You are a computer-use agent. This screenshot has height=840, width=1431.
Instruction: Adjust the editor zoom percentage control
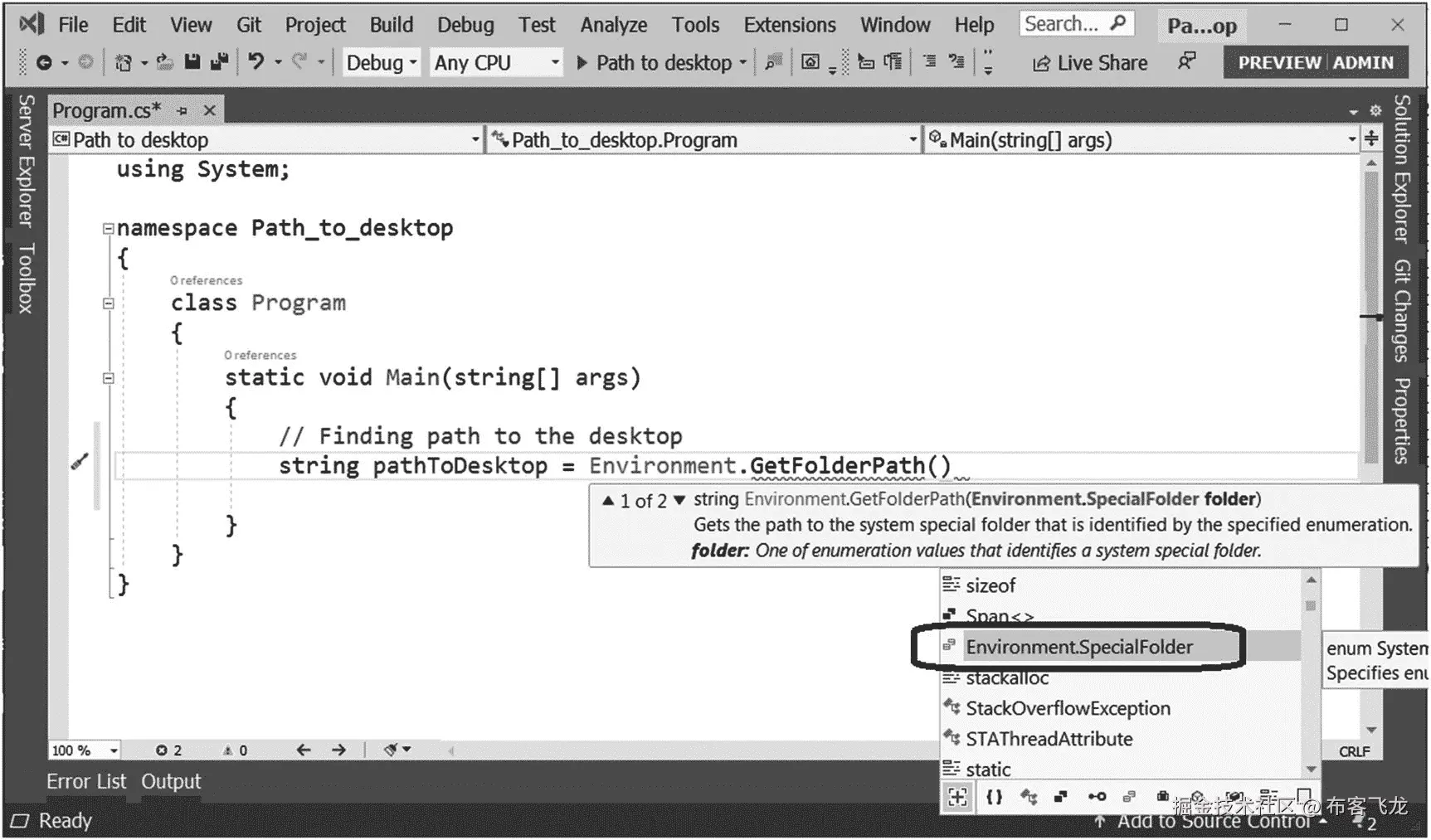point(83,750)
